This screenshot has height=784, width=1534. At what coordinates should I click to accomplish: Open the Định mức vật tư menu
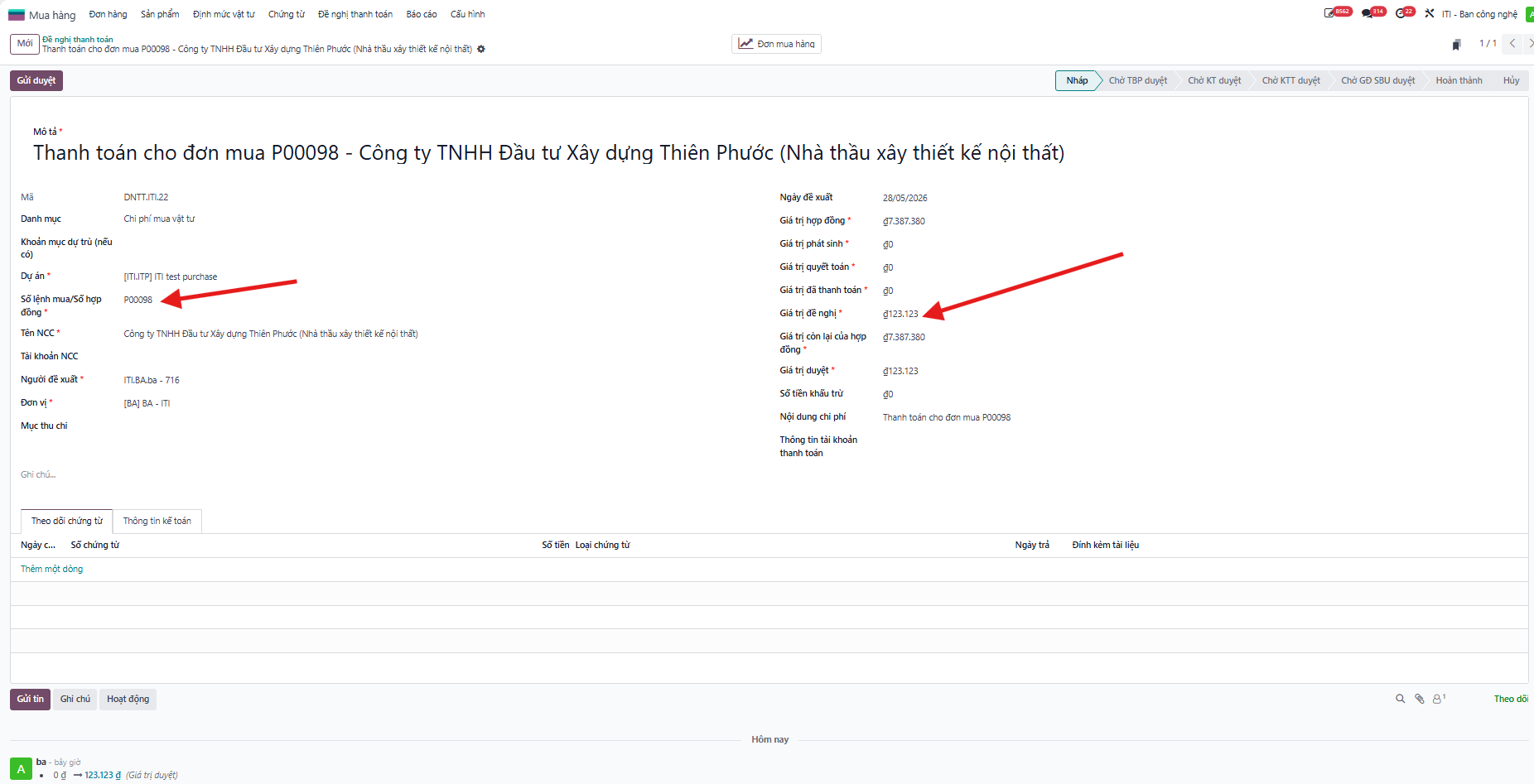(x=224, y=14)
